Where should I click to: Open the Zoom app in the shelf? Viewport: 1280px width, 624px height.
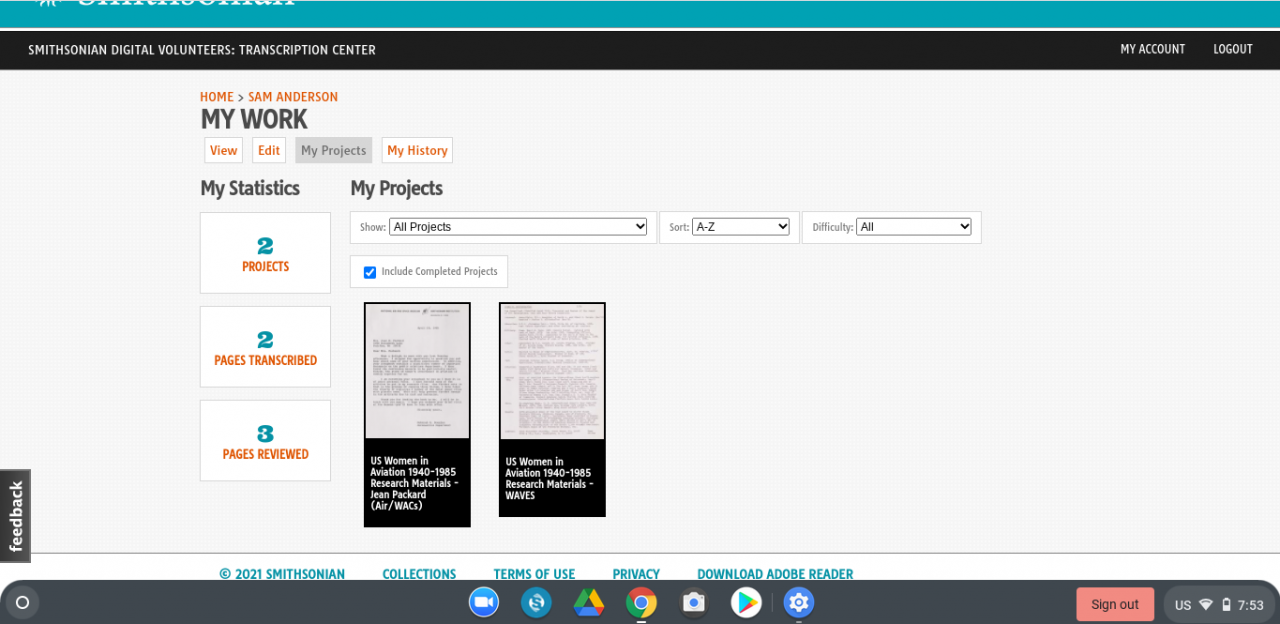[484, 602]
